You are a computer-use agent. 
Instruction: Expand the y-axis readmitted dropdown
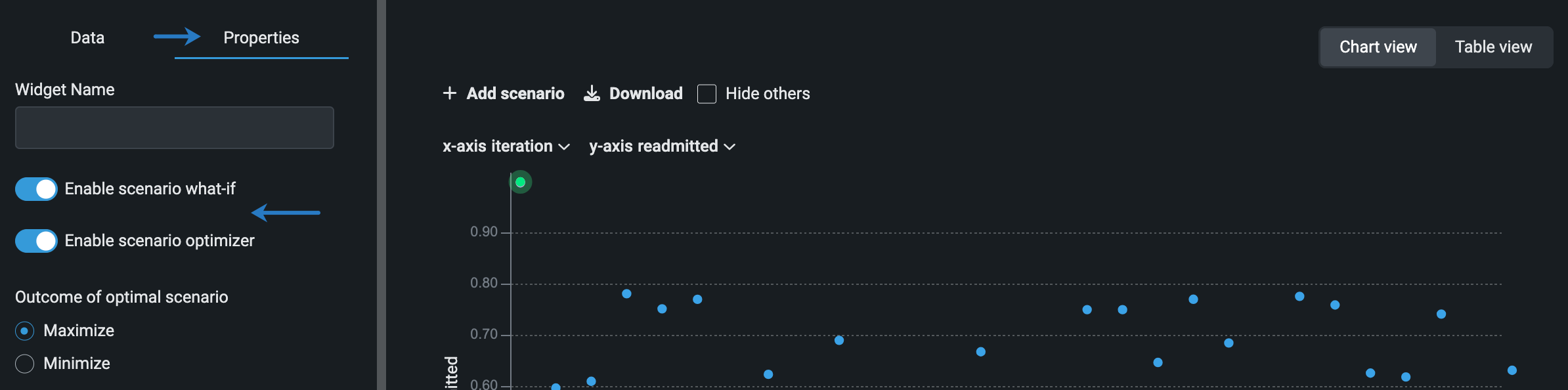tap(662, 146)
